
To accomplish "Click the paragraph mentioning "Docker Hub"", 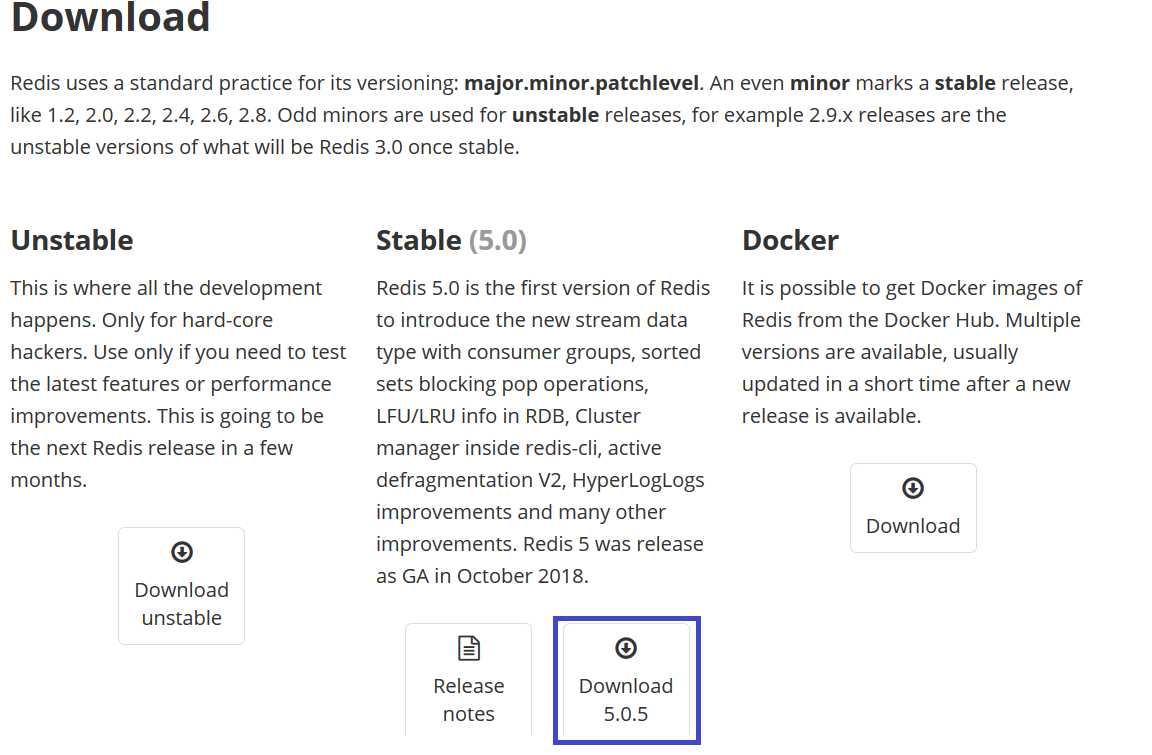I will click(x=912, y=352).
